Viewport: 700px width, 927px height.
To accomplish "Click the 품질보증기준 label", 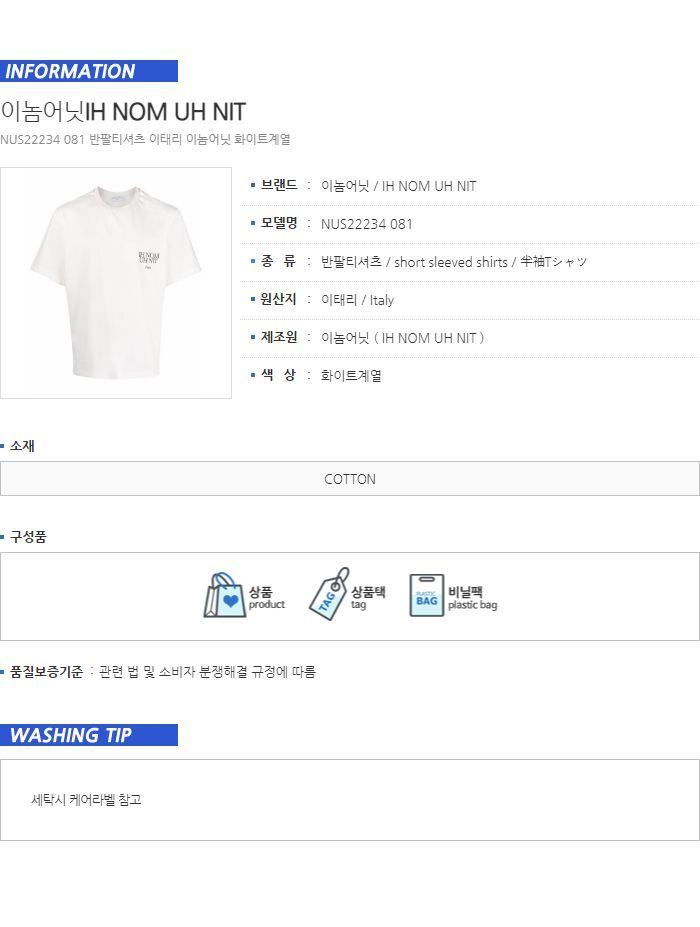I will point(46,672).
